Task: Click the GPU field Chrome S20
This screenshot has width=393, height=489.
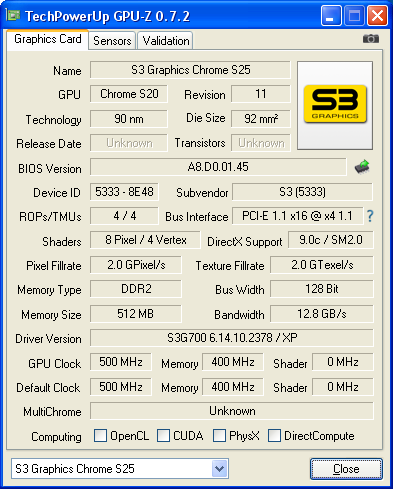Action: 129,94
